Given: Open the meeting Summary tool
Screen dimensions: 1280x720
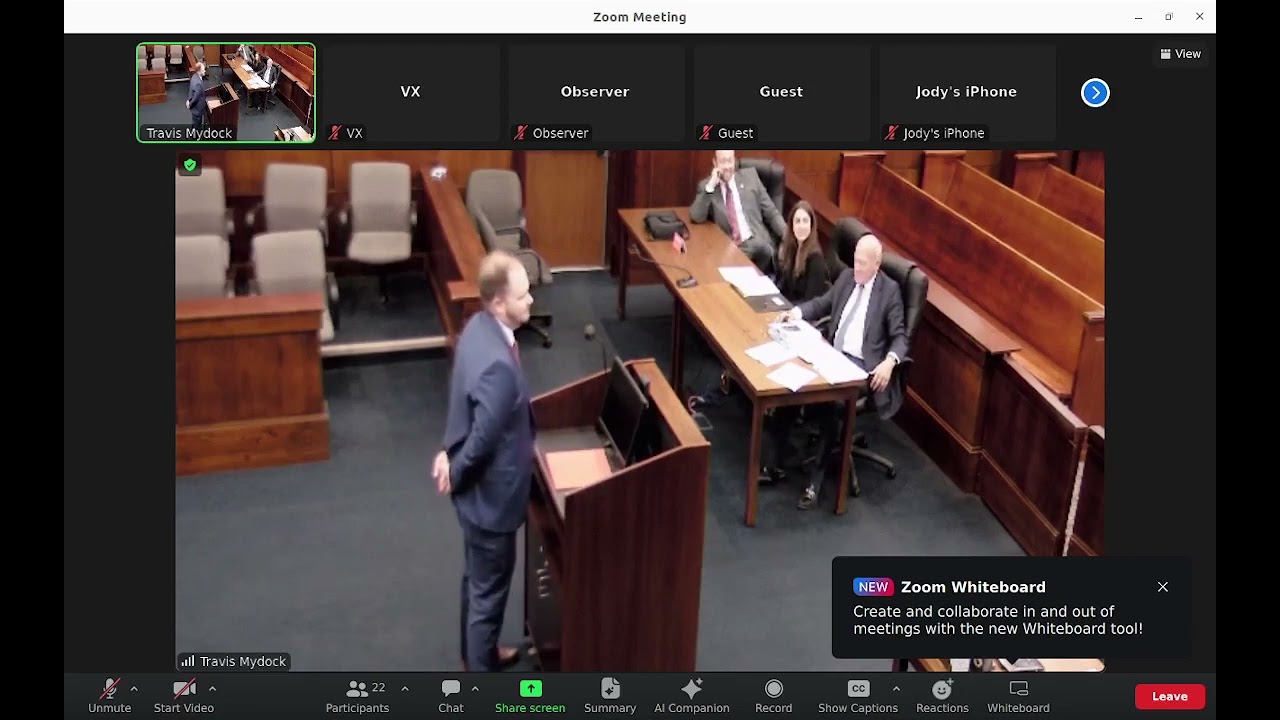Looking at the screenshot, I should [x=610, y=697].
